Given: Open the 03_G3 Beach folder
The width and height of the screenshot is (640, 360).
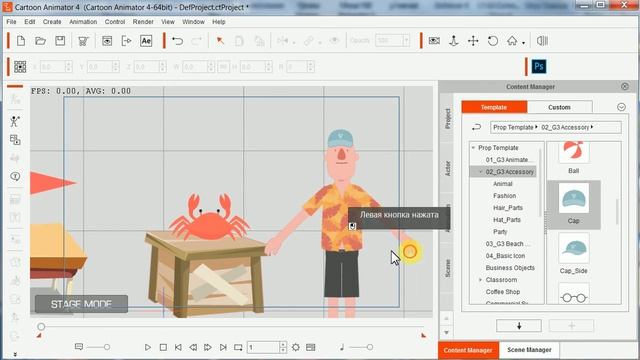Looking at the screenshot, I should (507, 244).
